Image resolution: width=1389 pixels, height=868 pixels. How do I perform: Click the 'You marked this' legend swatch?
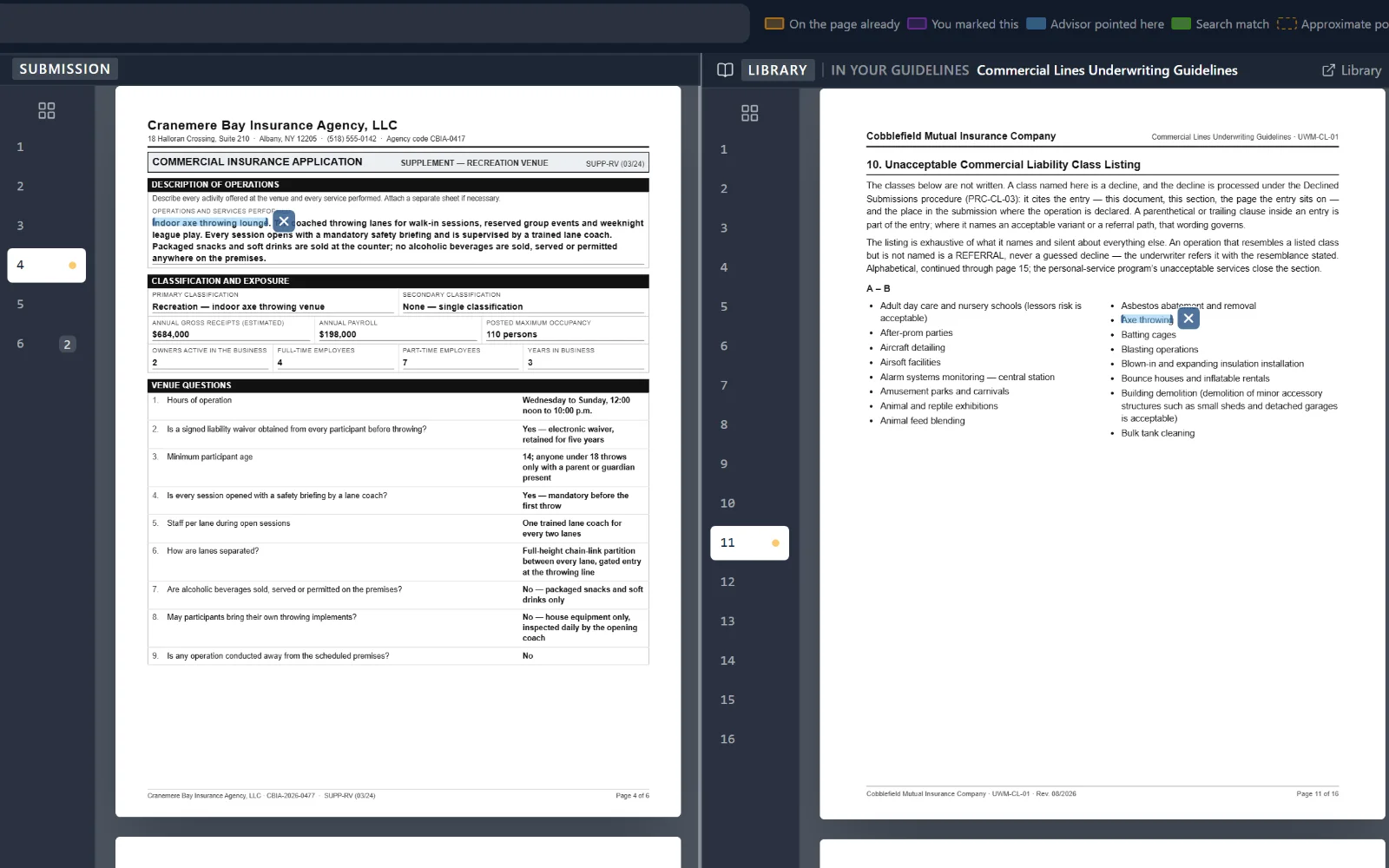point(917,23)
